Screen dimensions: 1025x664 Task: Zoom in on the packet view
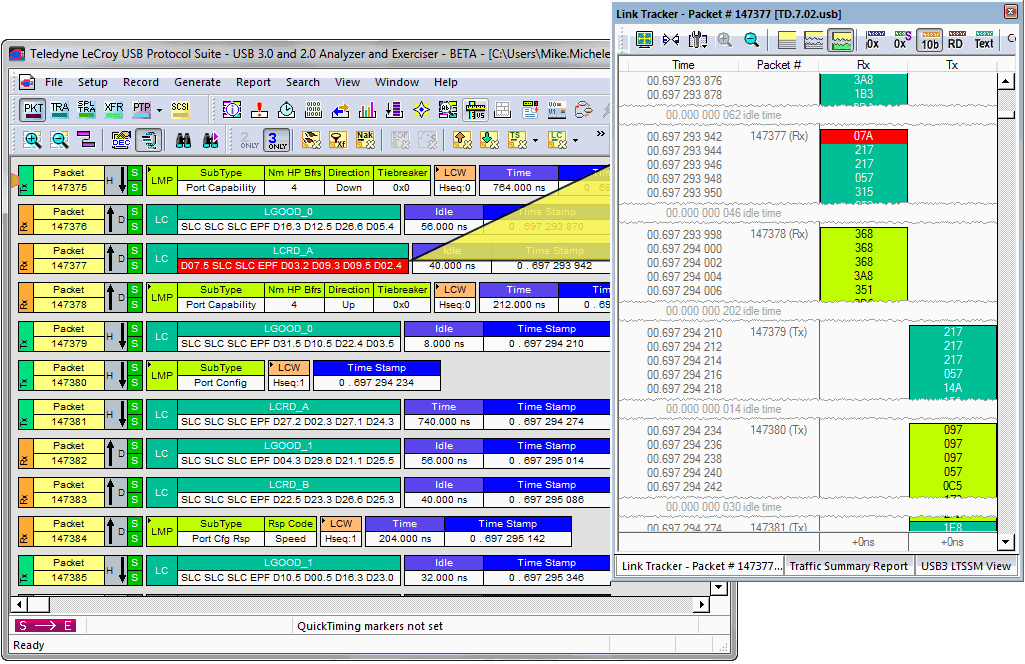(x=33, y=141)
